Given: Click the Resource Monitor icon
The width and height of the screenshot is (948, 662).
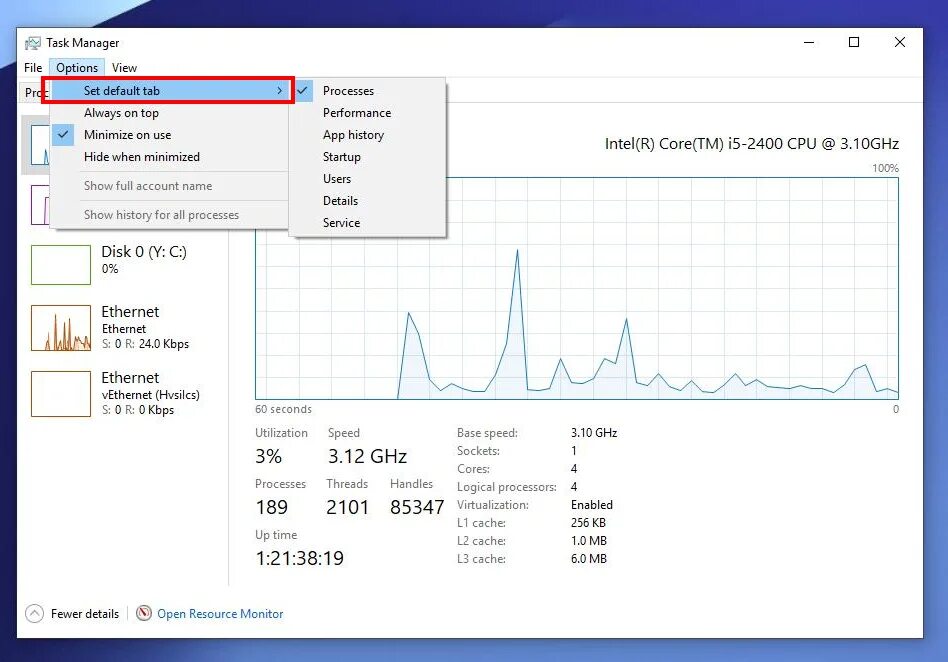Looking at the screenshot, I should pos(144,614).
